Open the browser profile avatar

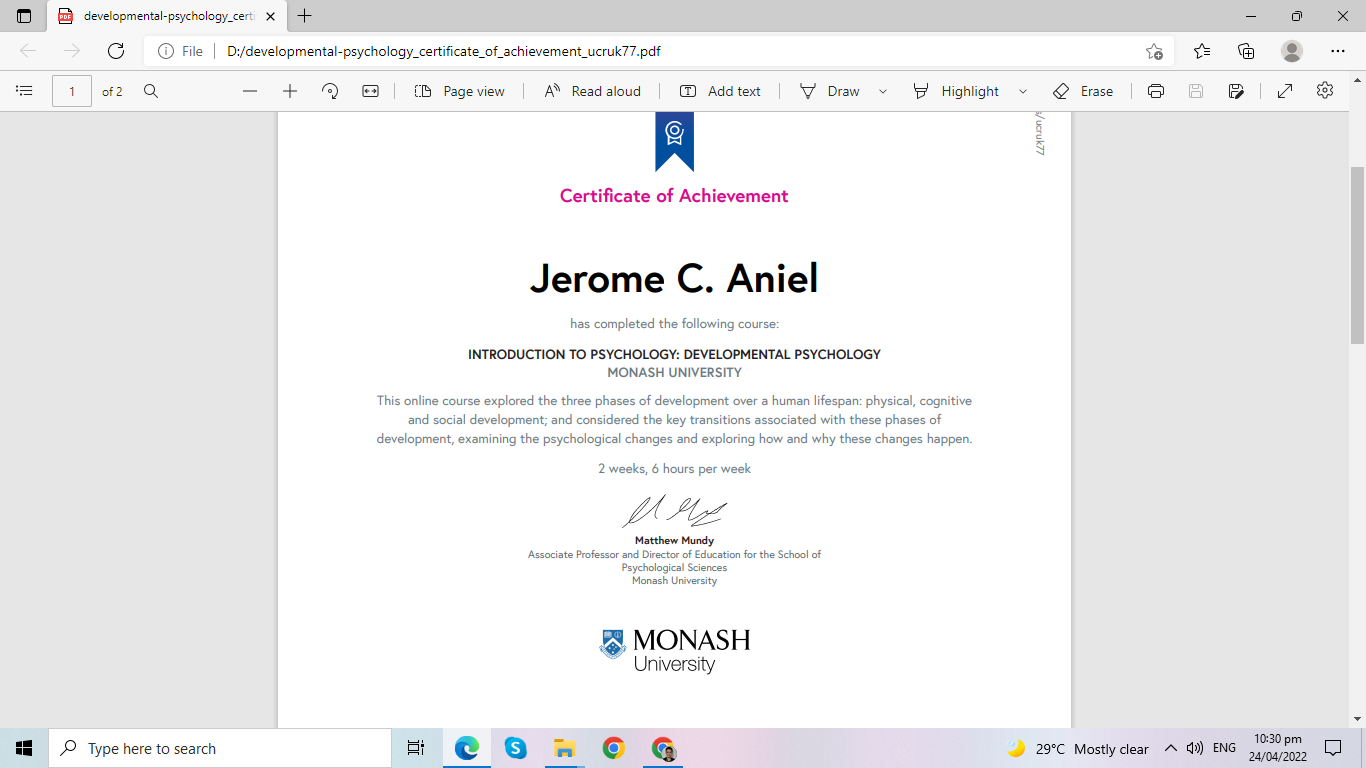coord(1292,51)
